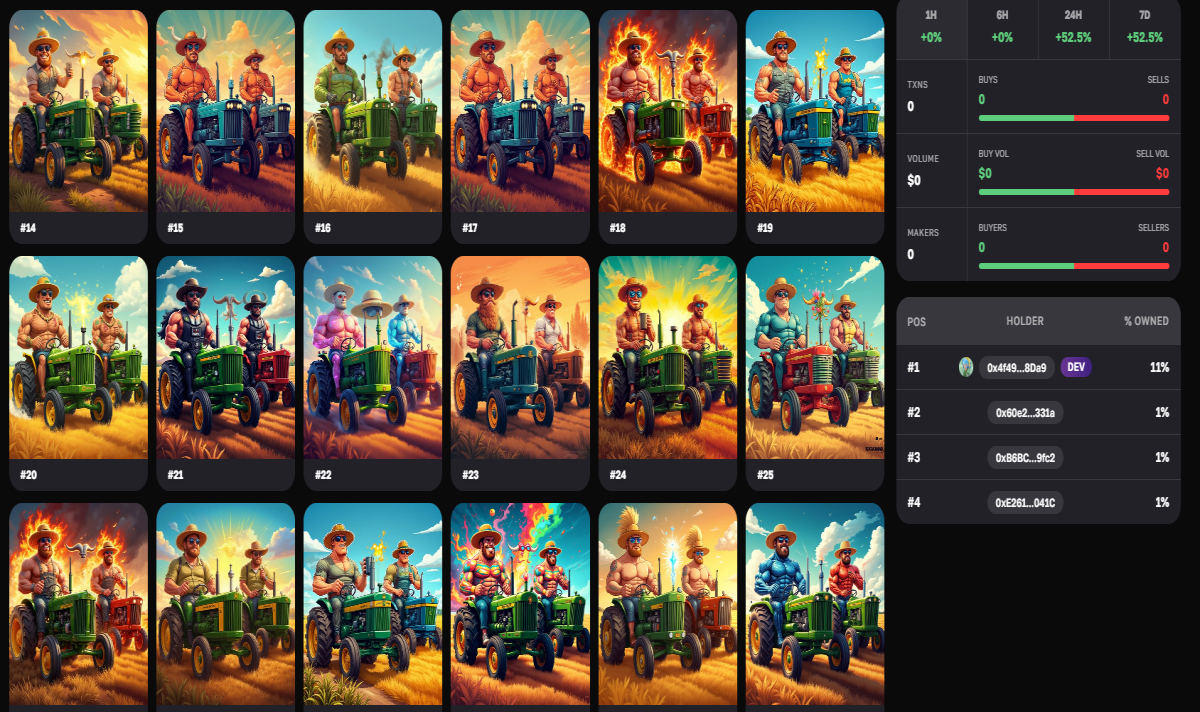Open holder address 0x60e2...331a
1200x712 pixels.
click(1025, 412)
